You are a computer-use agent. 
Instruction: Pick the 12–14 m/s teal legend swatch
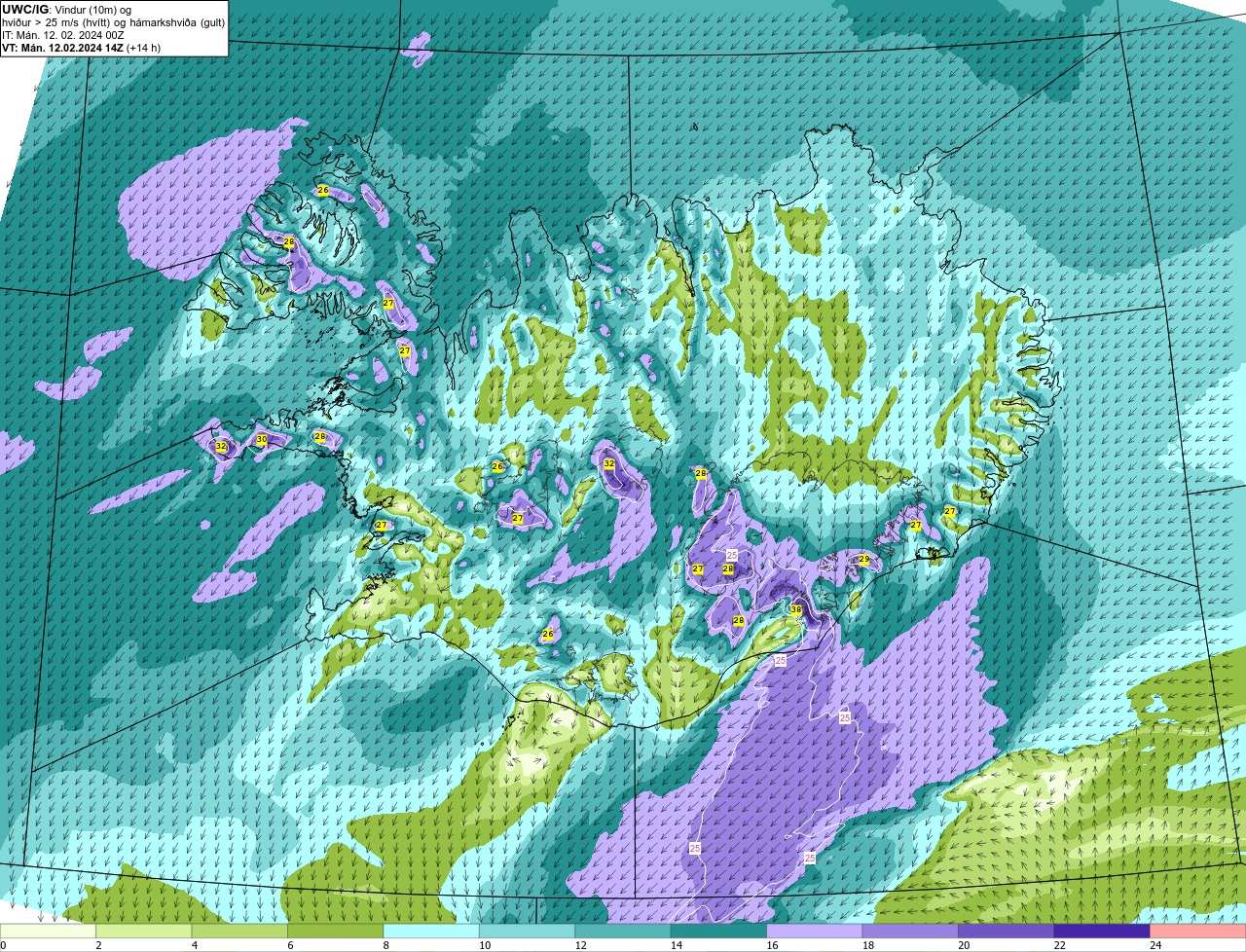click(623, 931)
